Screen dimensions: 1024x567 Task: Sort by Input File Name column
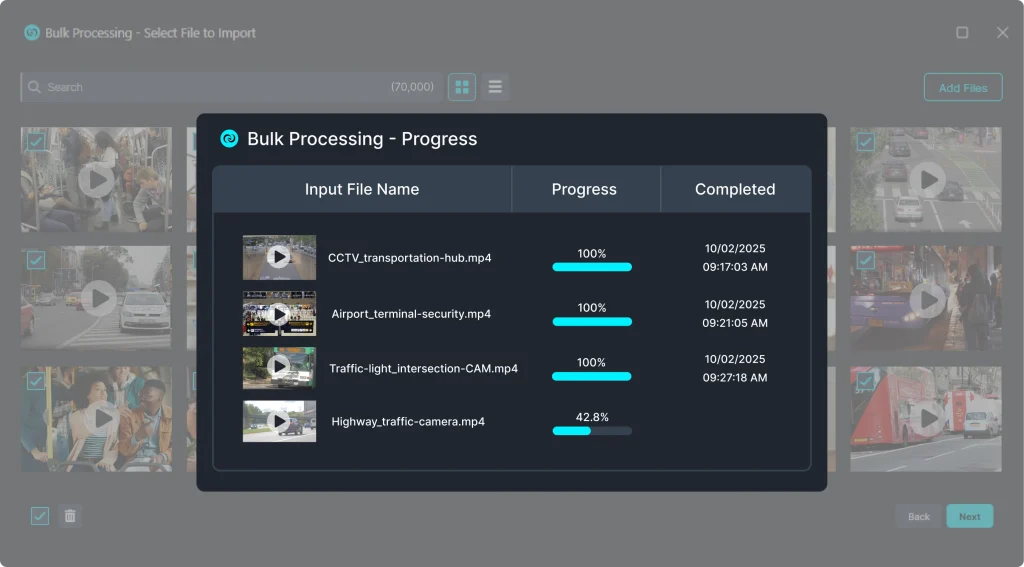point(362,189)
